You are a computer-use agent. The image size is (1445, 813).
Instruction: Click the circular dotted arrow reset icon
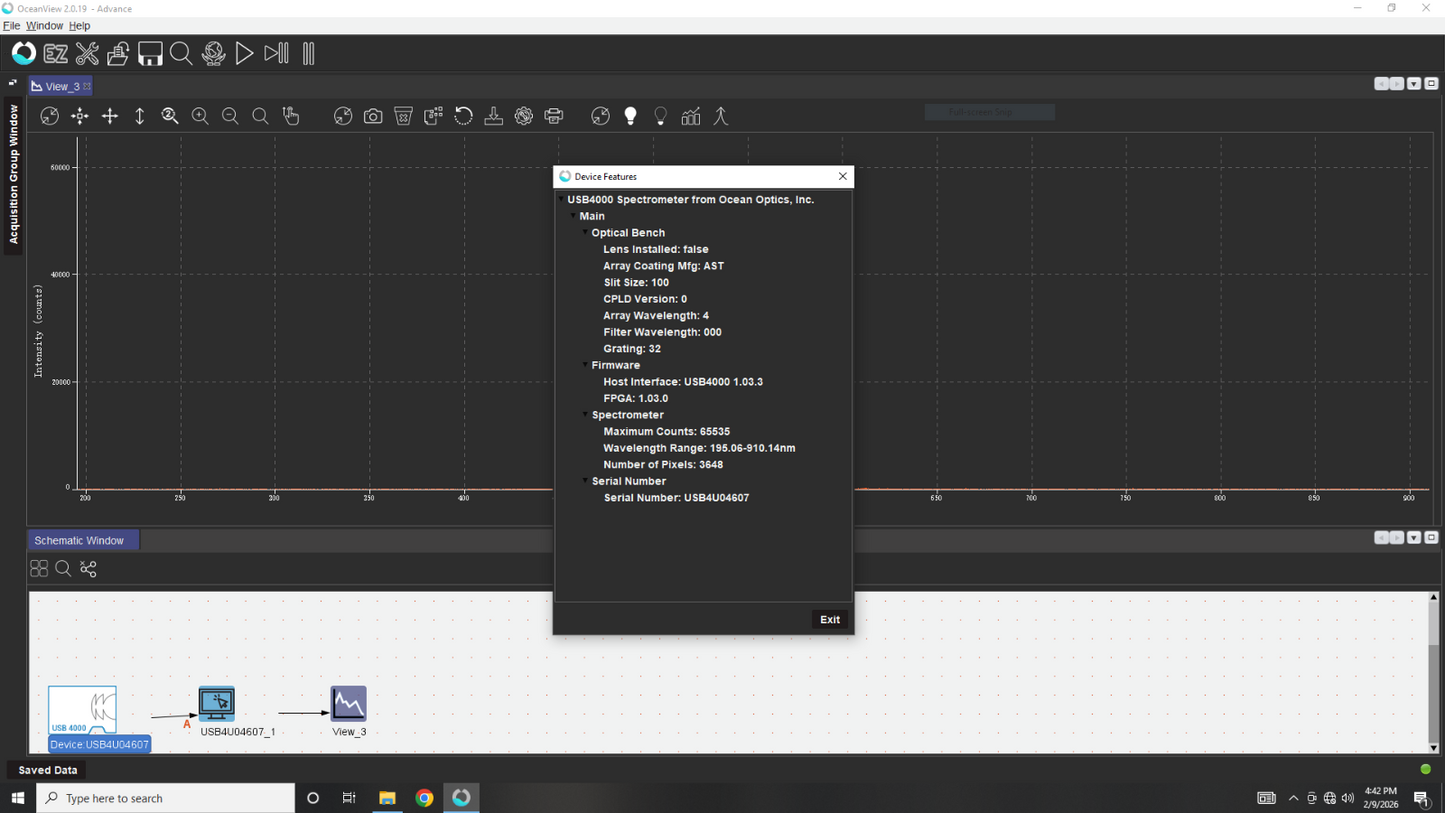coord(463,116)
